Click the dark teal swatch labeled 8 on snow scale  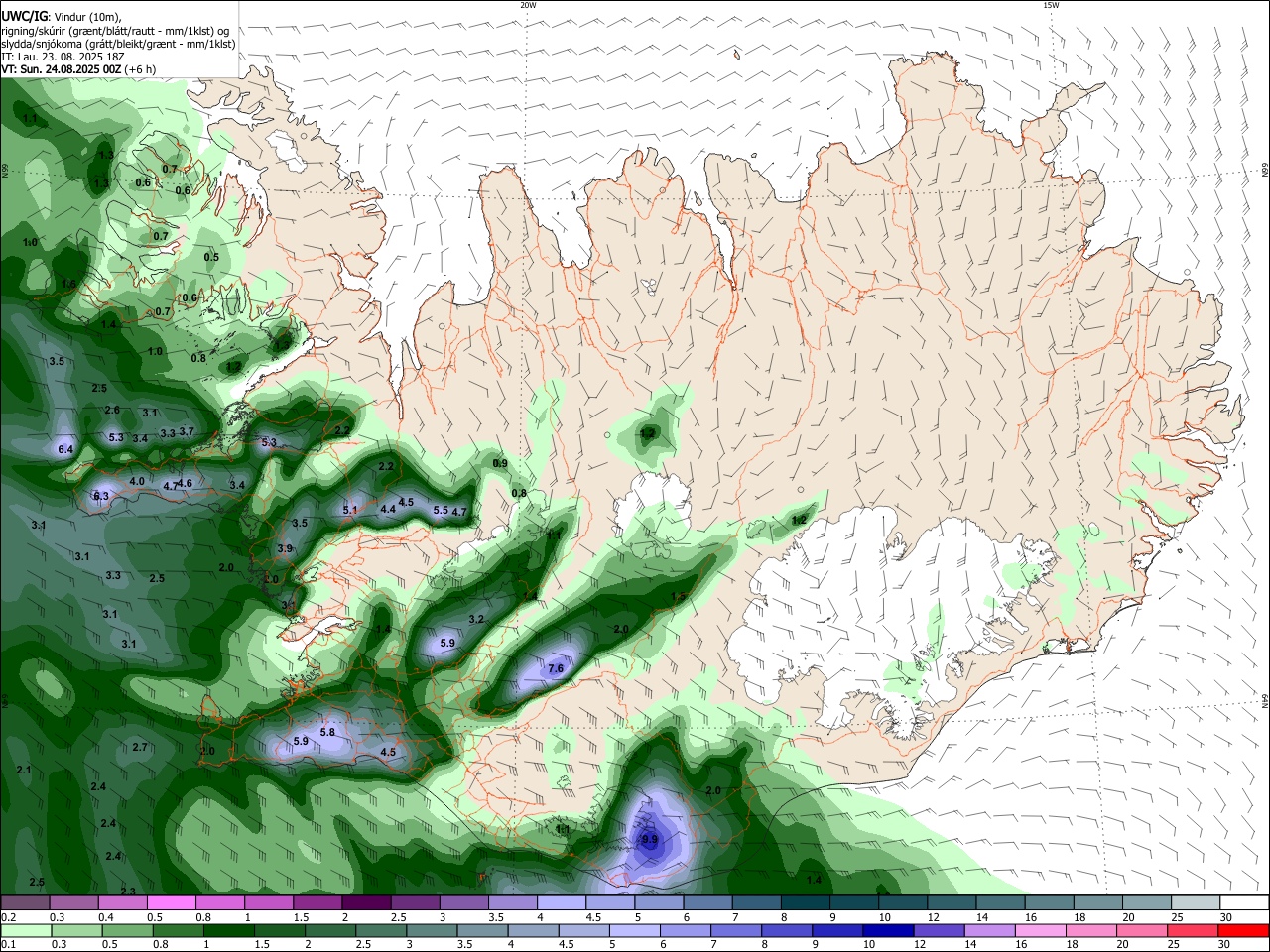click(806, 903)
